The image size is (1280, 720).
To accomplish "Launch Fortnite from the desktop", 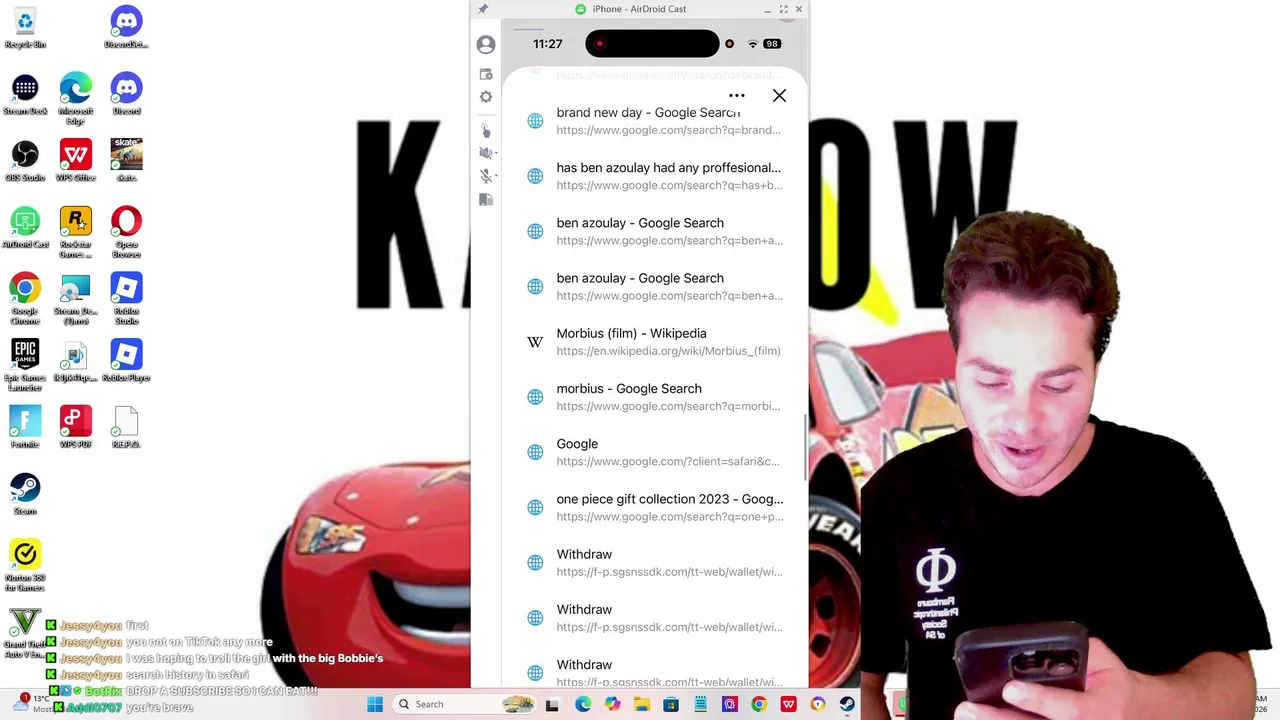I will pyautogui.click(x=25, y=427).
